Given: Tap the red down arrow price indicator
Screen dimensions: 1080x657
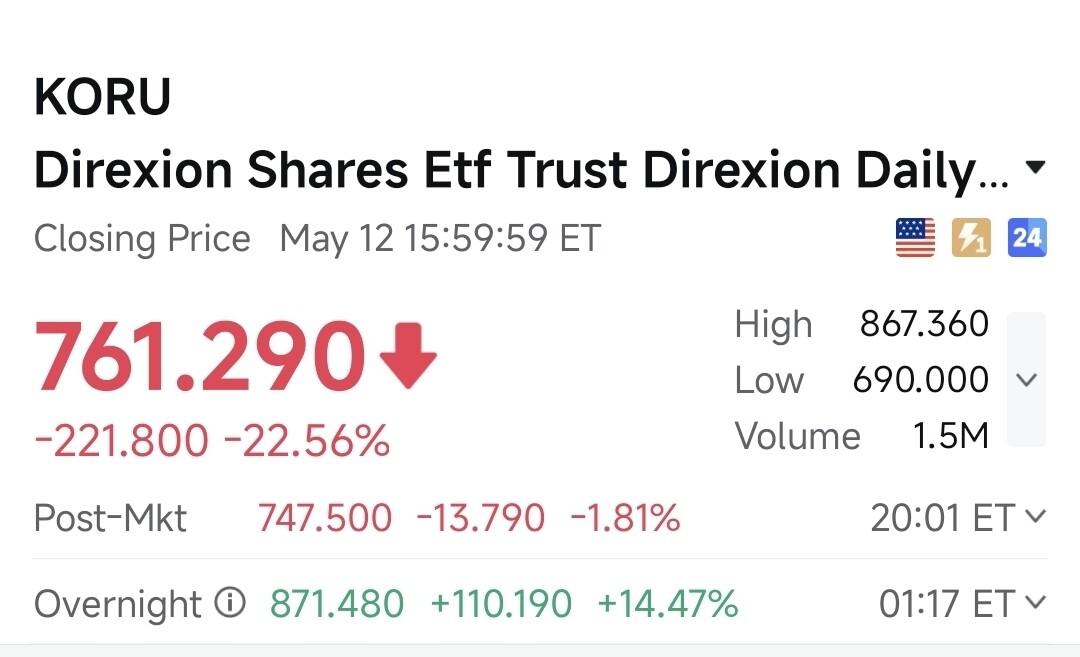Looking at the screenshot, I should coord(408,355).
